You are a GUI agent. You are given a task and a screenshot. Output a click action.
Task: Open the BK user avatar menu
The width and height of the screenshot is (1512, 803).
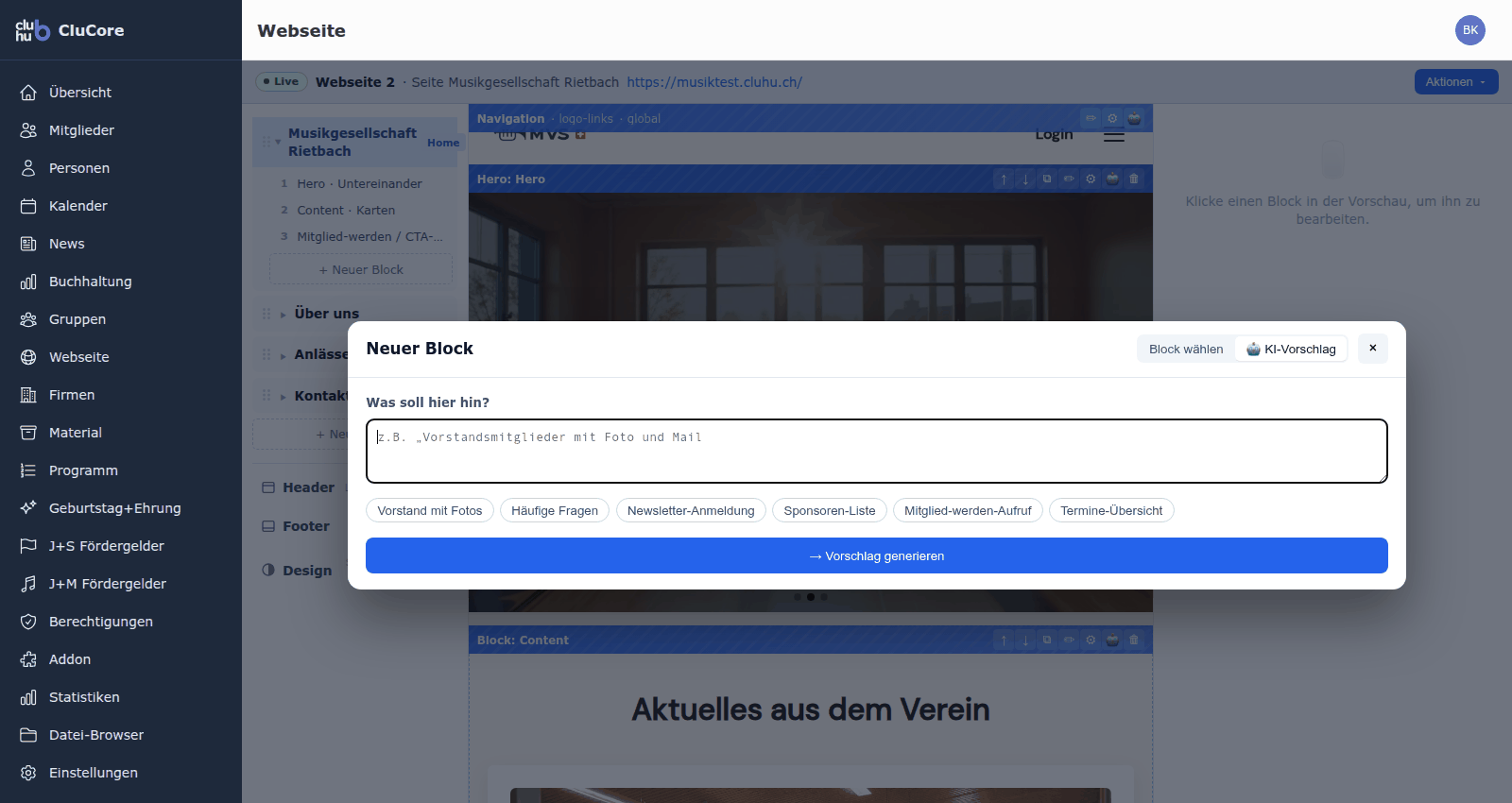pyautogui.click(x=1470, y=30)
